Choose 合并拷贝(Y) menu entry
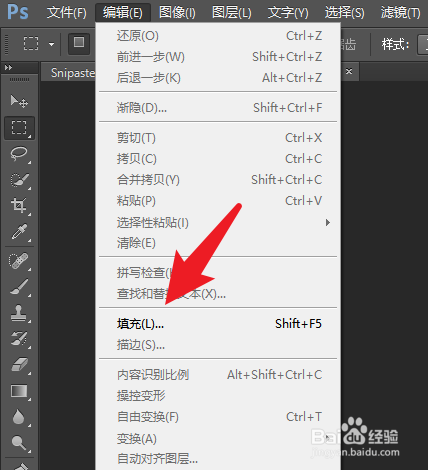 (219, 180)
